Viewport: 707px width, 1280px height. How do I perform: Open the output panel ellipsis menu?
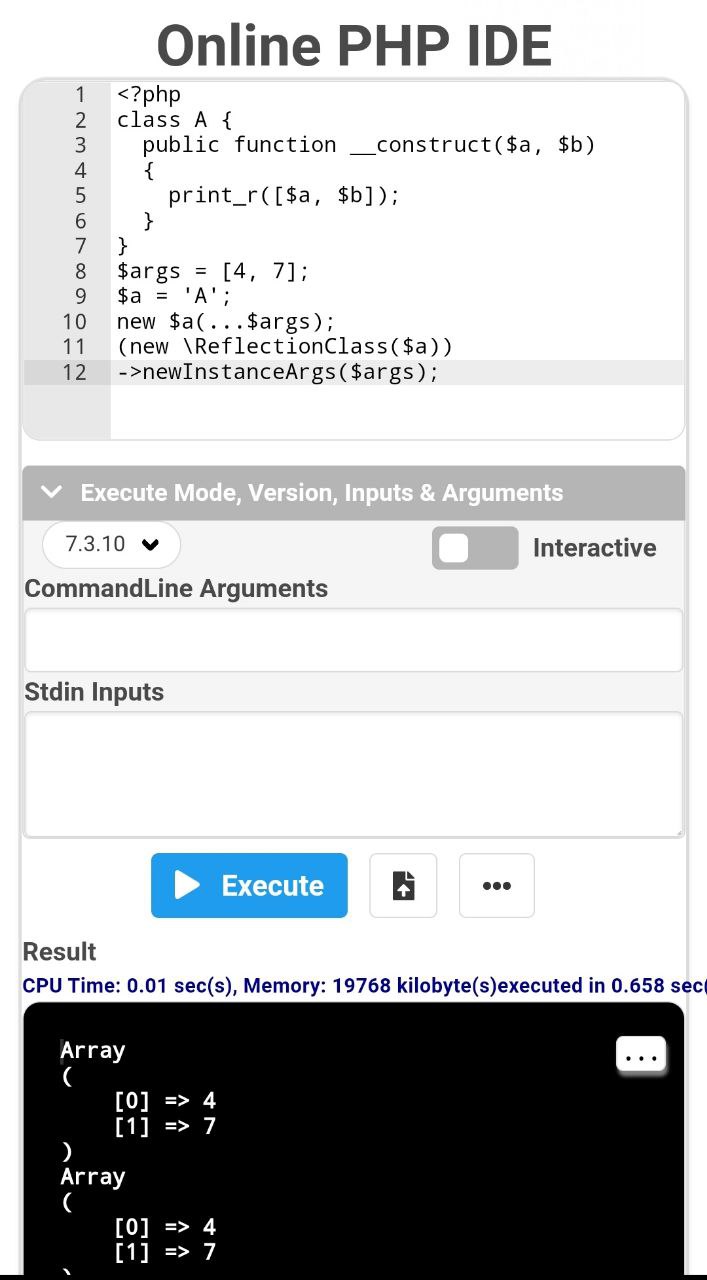[641, 1055]
